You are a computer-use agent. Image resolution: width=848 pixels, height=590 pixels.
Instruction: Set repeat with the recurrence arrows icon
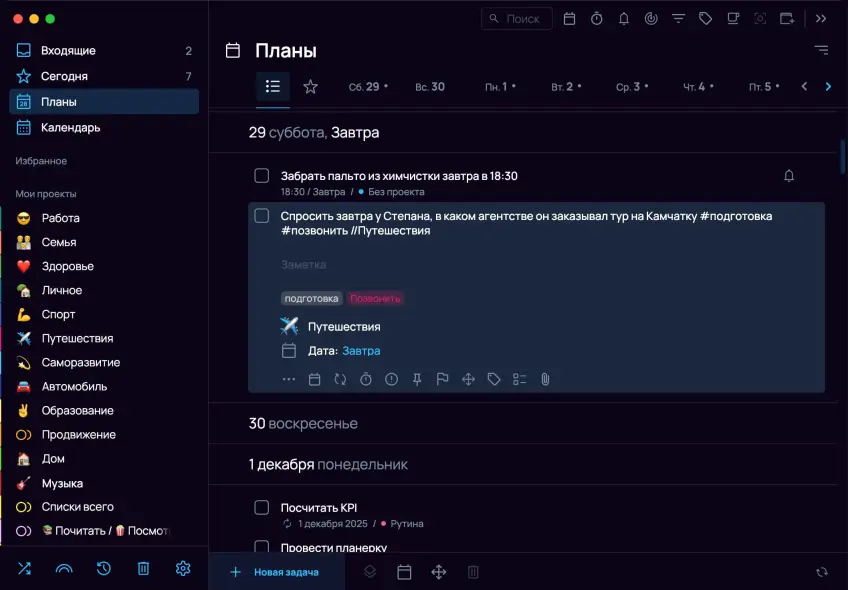tap(340, 379)
